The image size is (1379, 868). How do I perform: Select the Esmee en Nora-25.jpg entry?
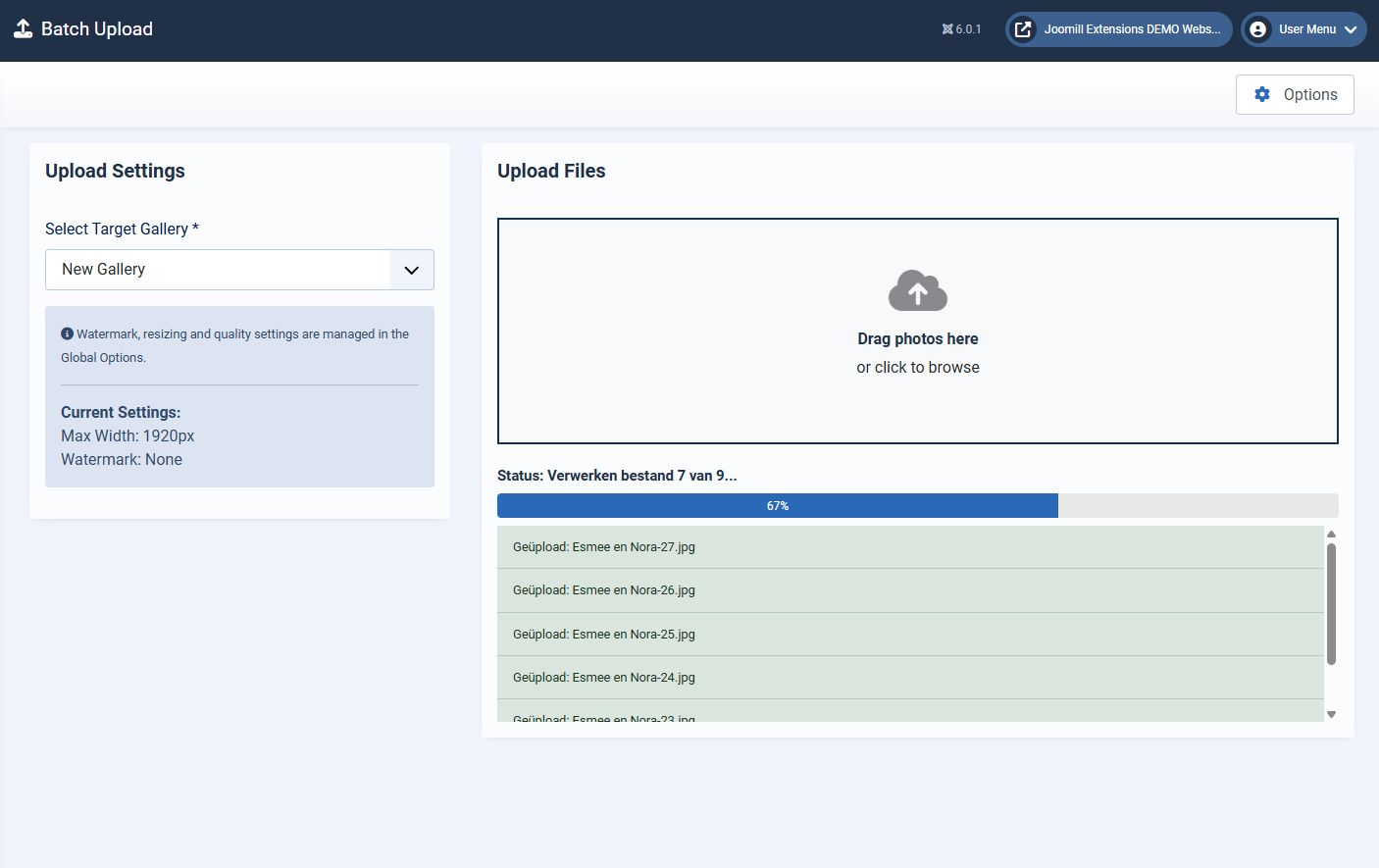(x=603, y=635)
